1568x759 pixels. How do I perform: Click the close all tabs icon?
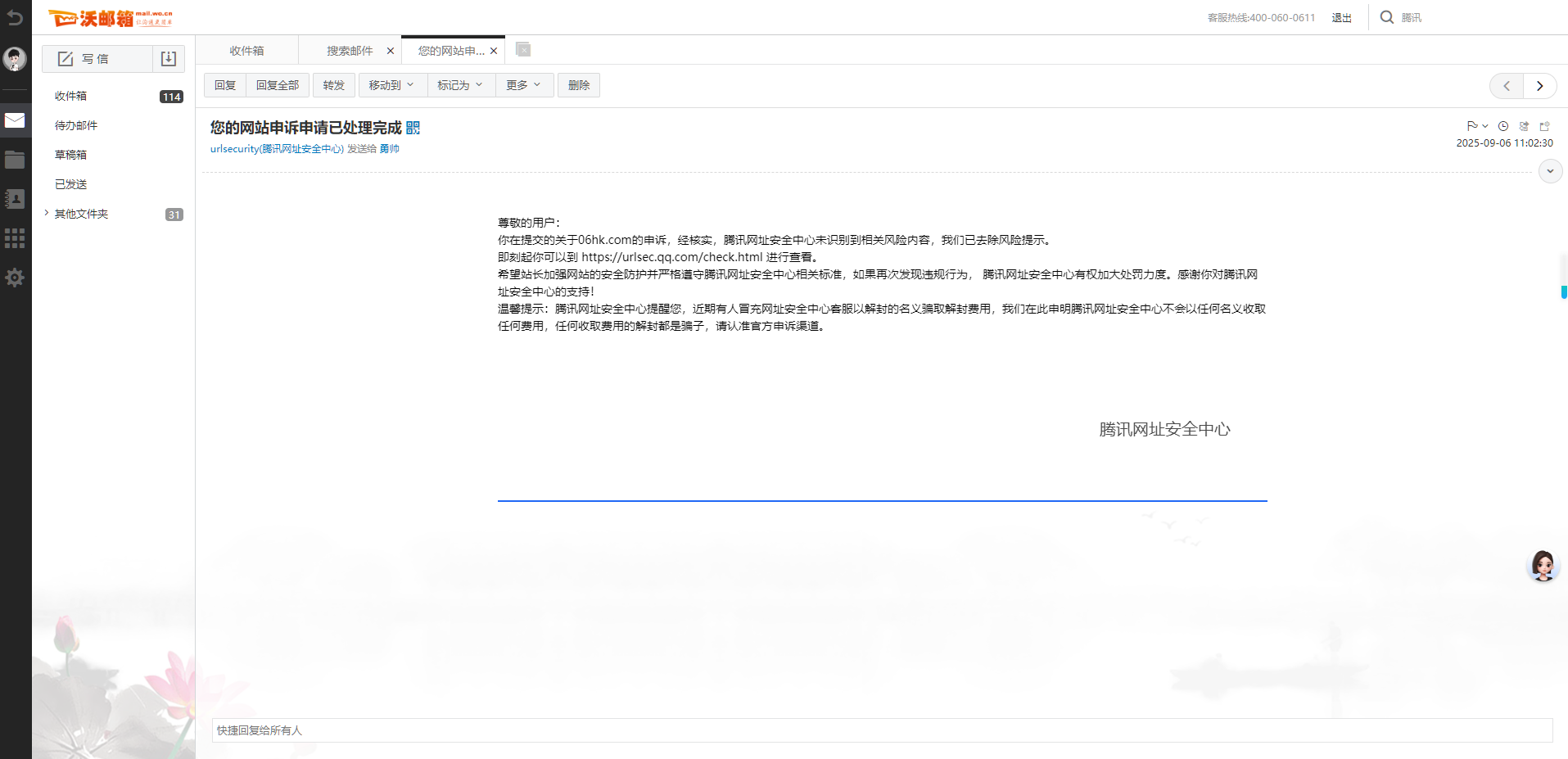pos(524,50)
